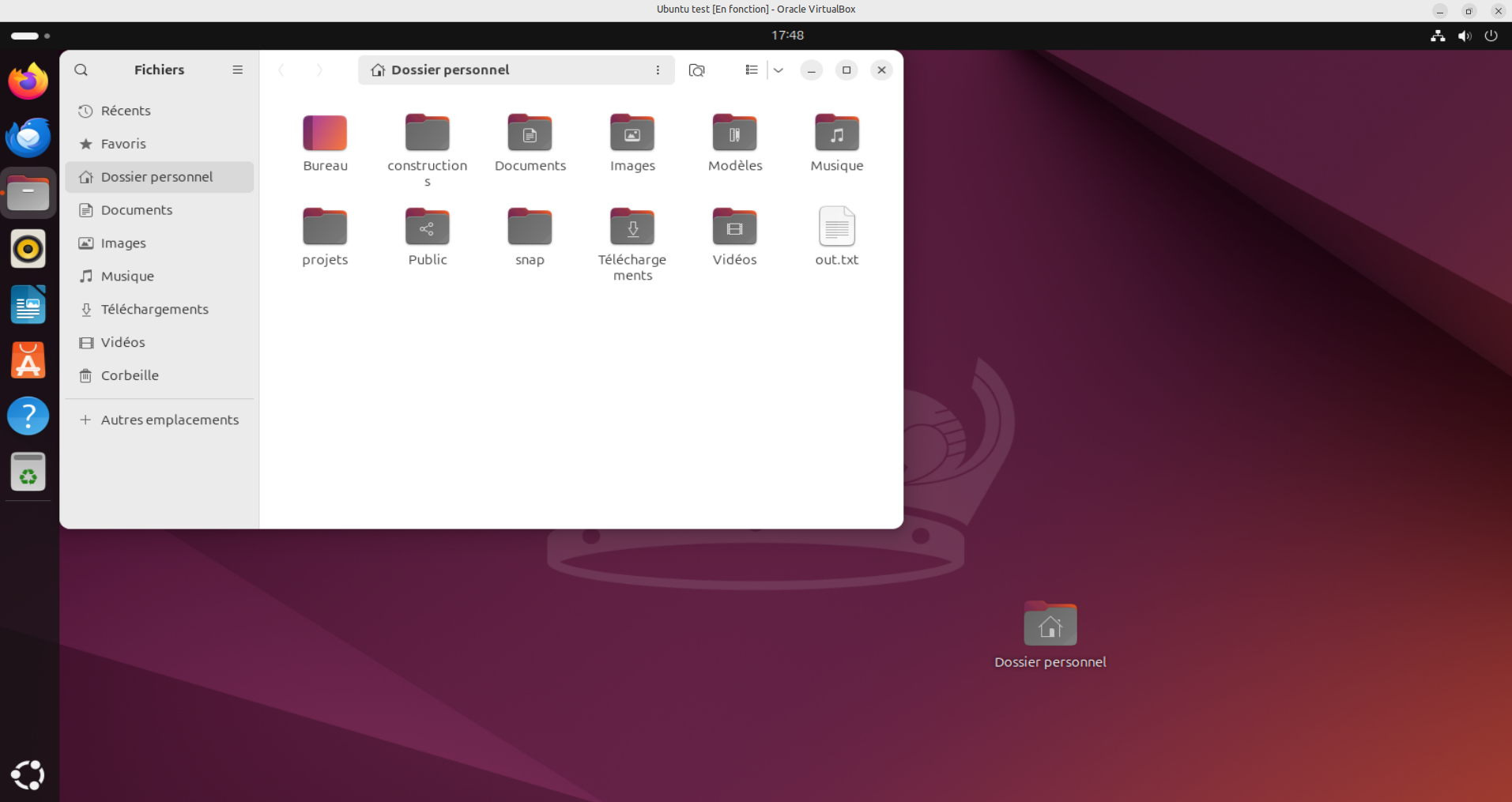Switch the file view to list mode
1512x802 pixels.
point(751,70)
